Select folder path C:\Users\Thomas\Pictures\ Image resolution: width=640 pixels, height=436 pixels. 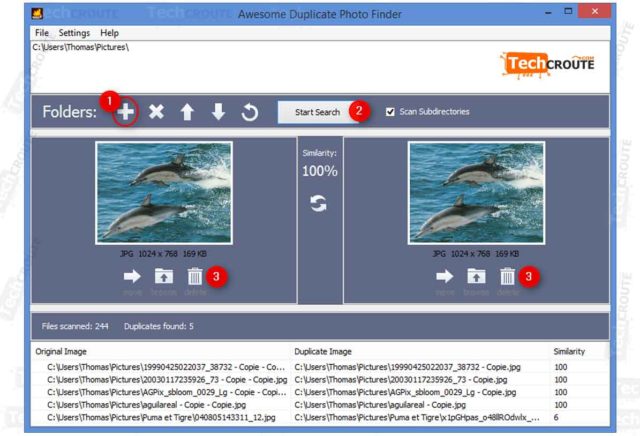pos(81,47)
